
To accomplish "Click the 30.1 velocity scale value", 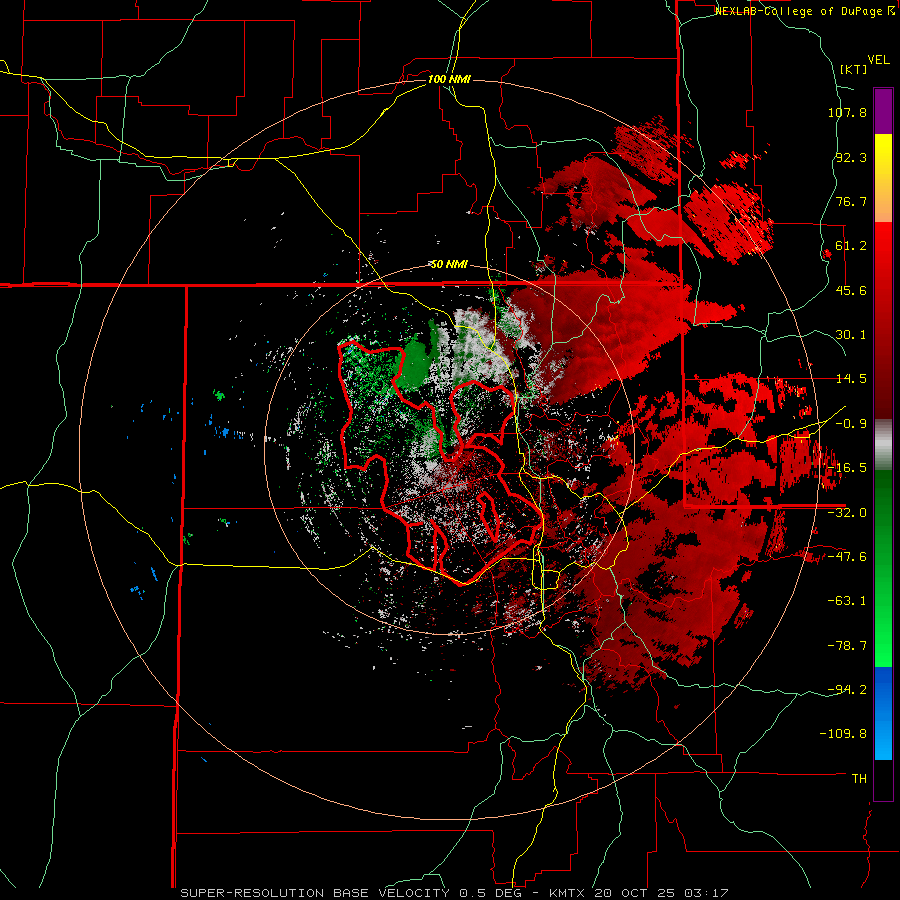I will coord(851,335).
